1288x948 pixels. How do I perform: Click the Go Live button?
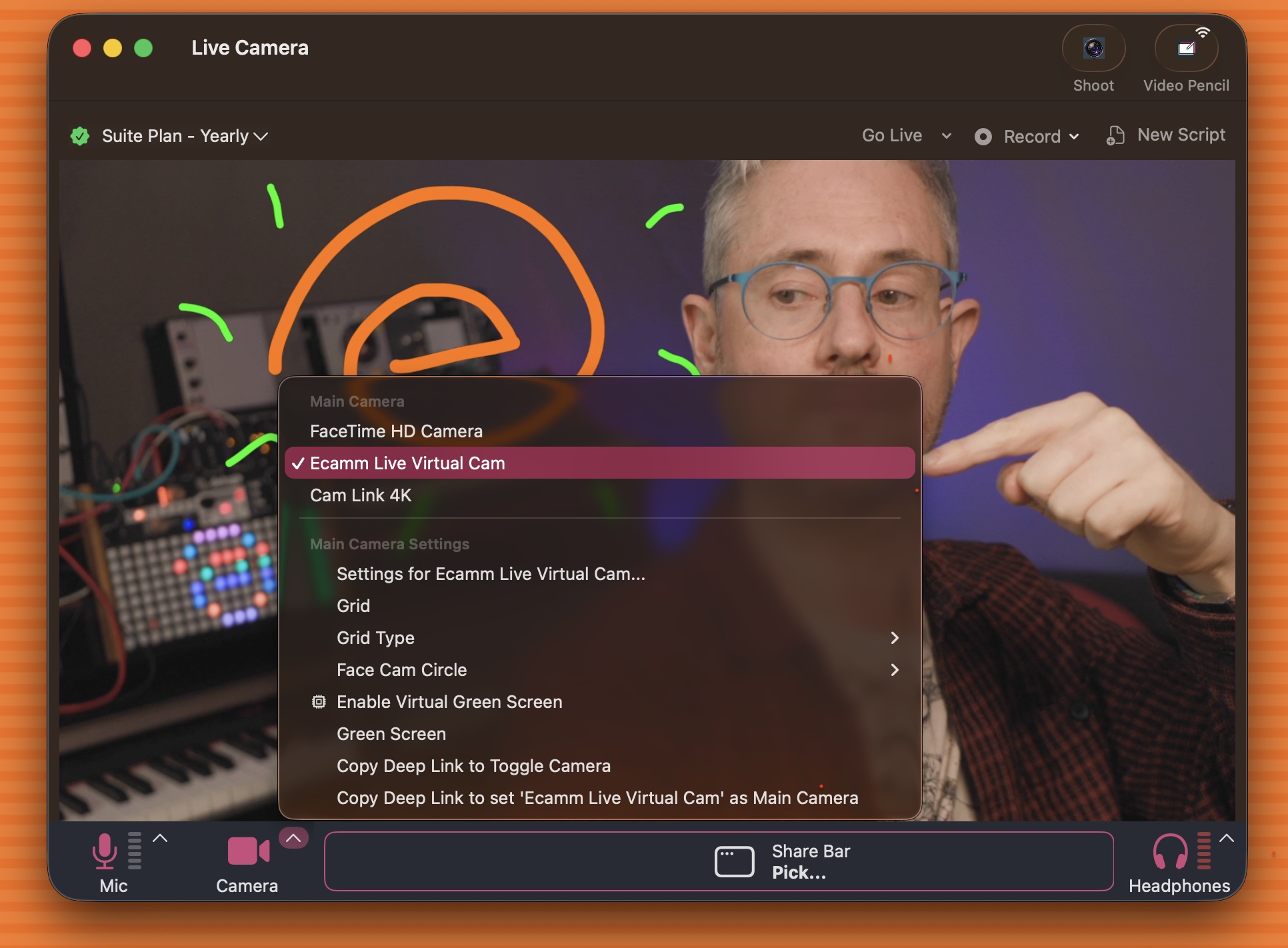(892, 135)
